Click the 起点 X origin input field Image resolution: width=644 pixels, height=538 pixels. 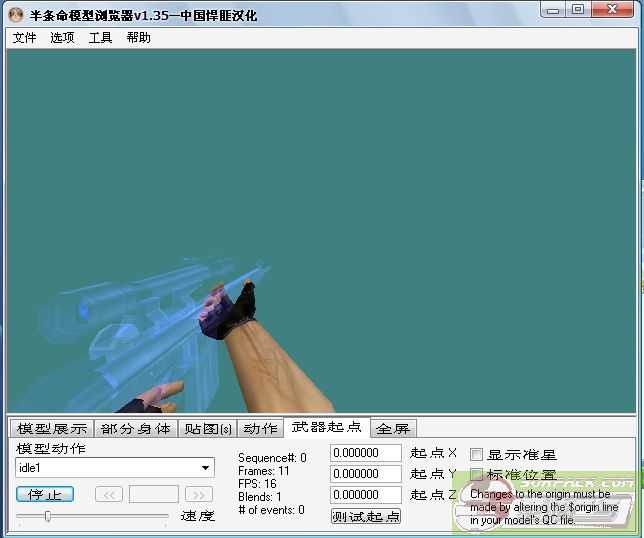click(x=365, y=453)
